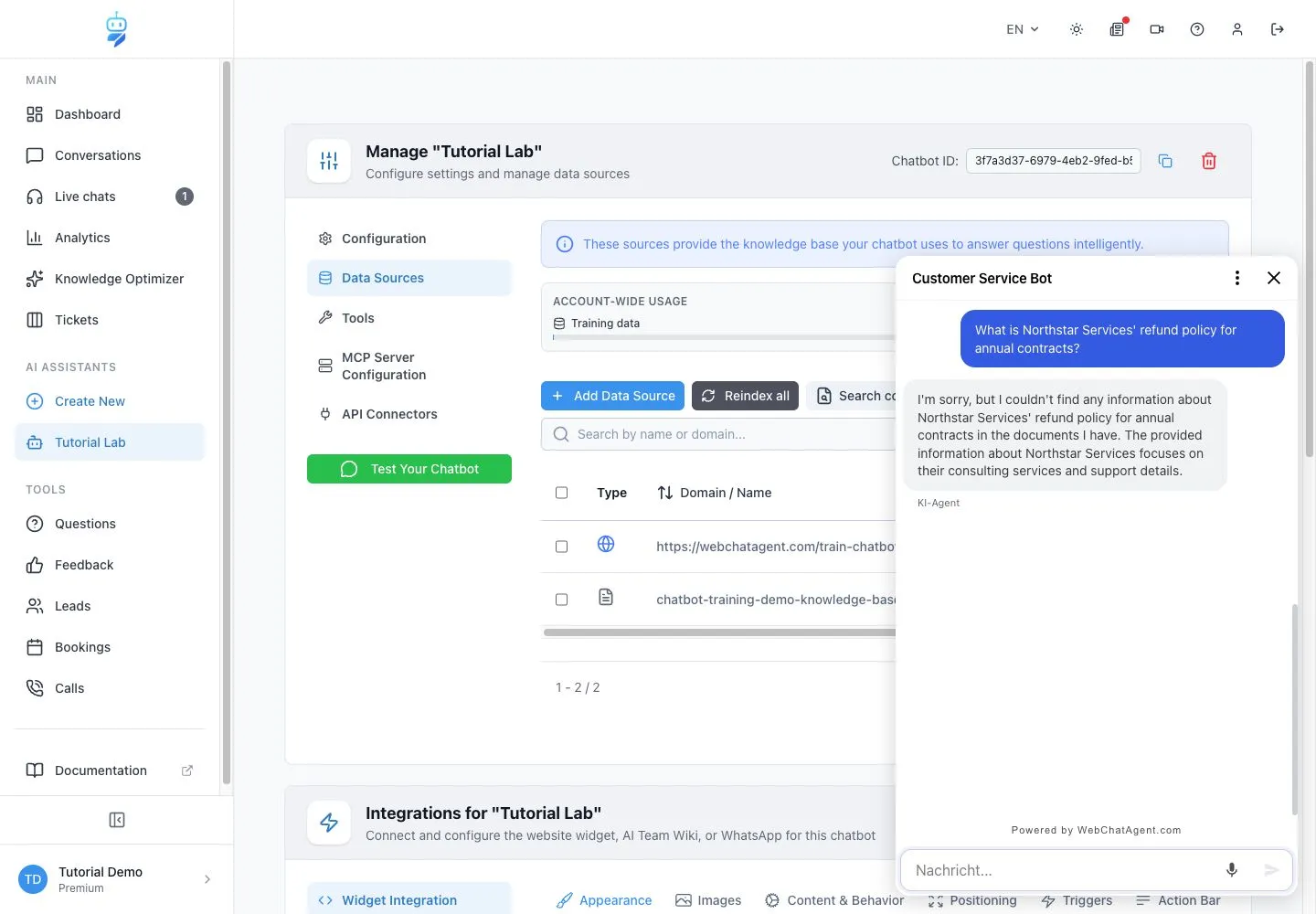1316x914 pixels.
Task: Click the sliders icon beside Manage title
Action: (x=329, y=162)
